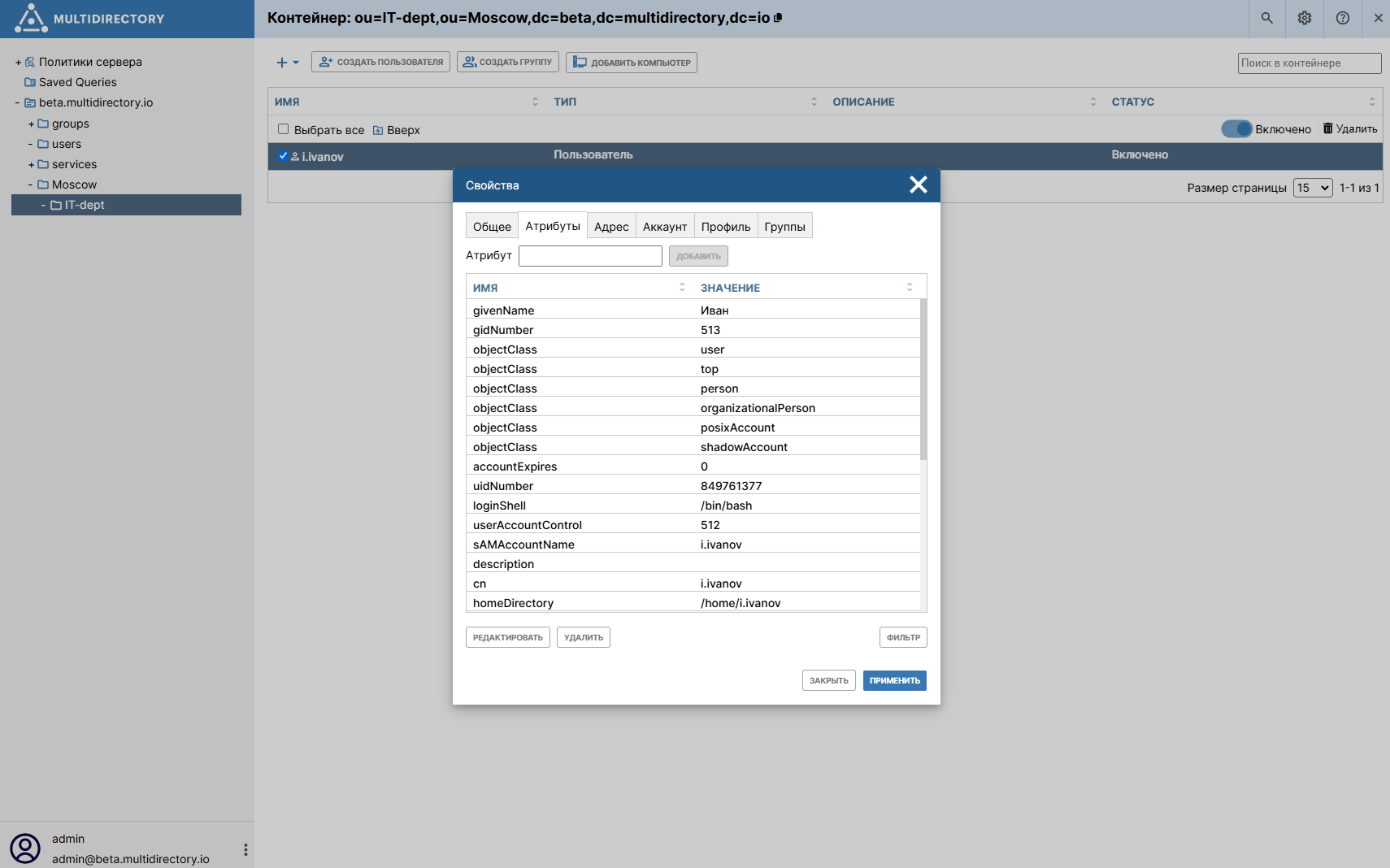Viewport: 1390px width, 868px height.
Task: Click the trash icon labeled Удалить
Action: coord(1327,128)
